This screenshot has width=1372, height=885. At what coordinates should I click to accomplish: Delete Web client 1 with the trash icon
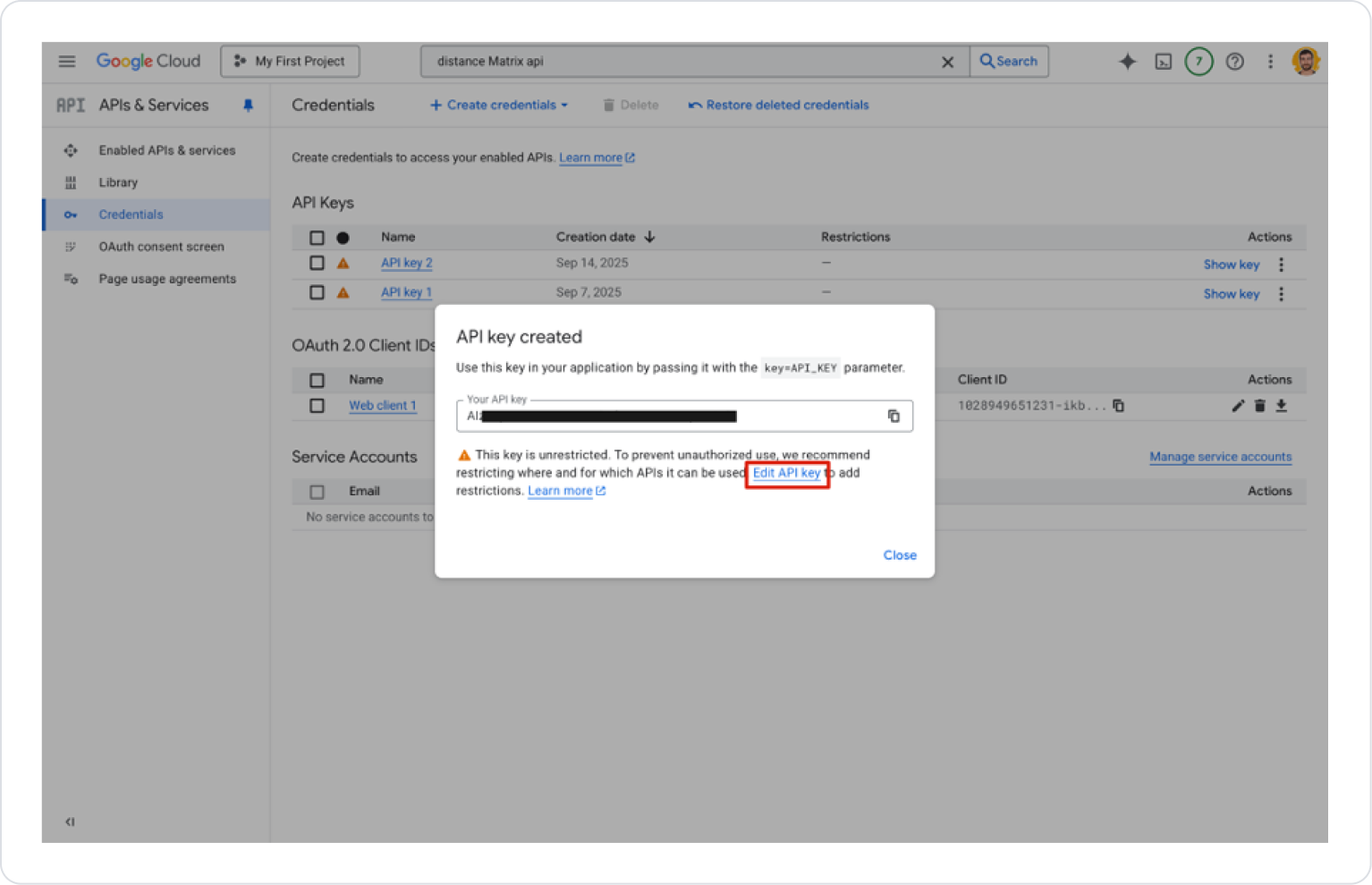coord(1259,406)
